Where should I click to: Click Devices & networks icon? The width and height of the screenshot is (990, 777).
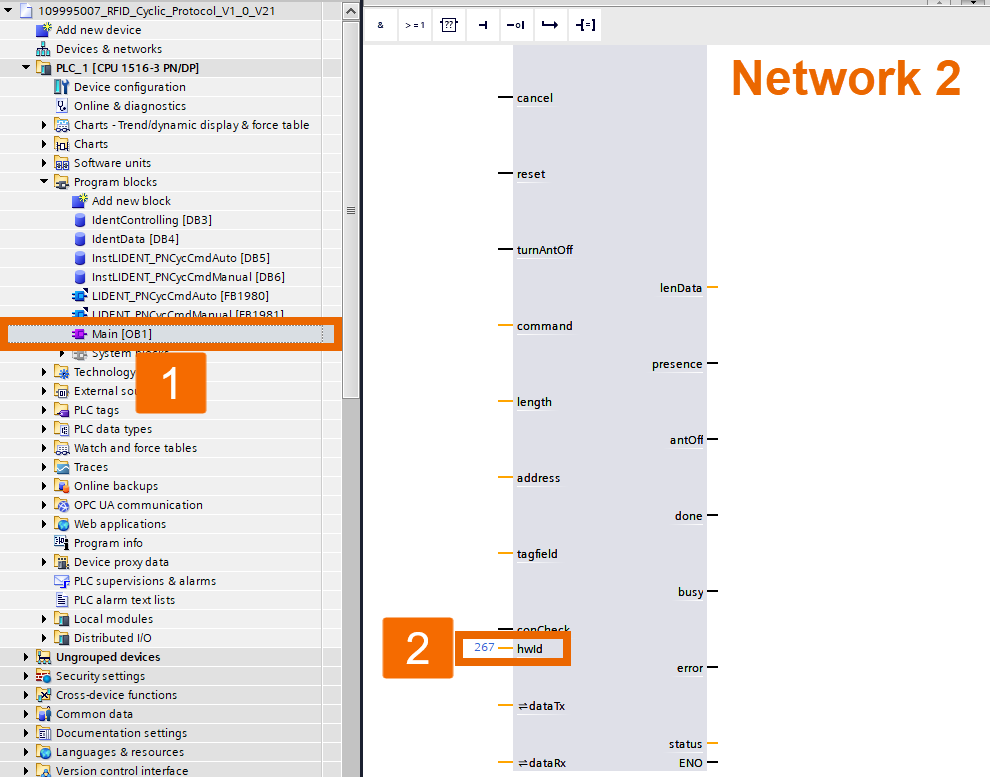44,49
